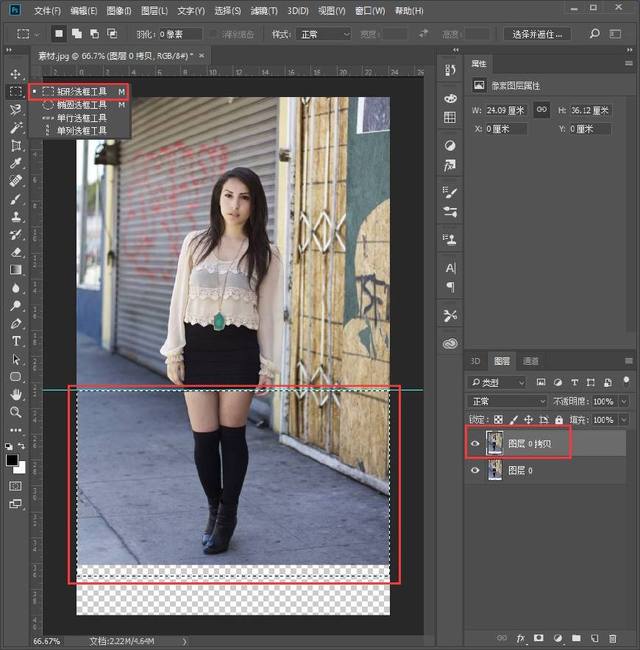
Task: Open the opacity 100% dropdown arrow
Action: [x=624, y=401]
